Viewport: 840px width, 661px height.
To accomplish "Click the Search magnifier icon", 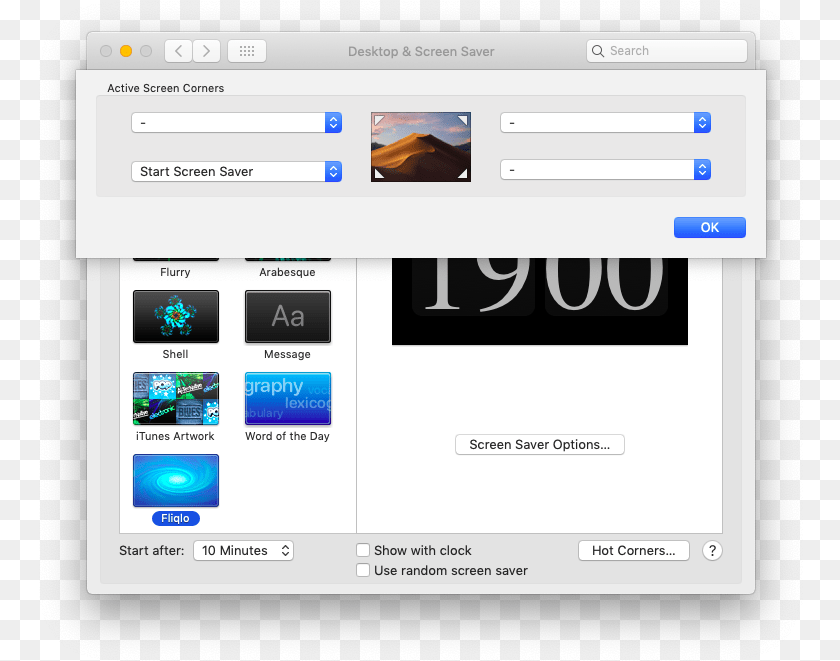I will [598, 51].
